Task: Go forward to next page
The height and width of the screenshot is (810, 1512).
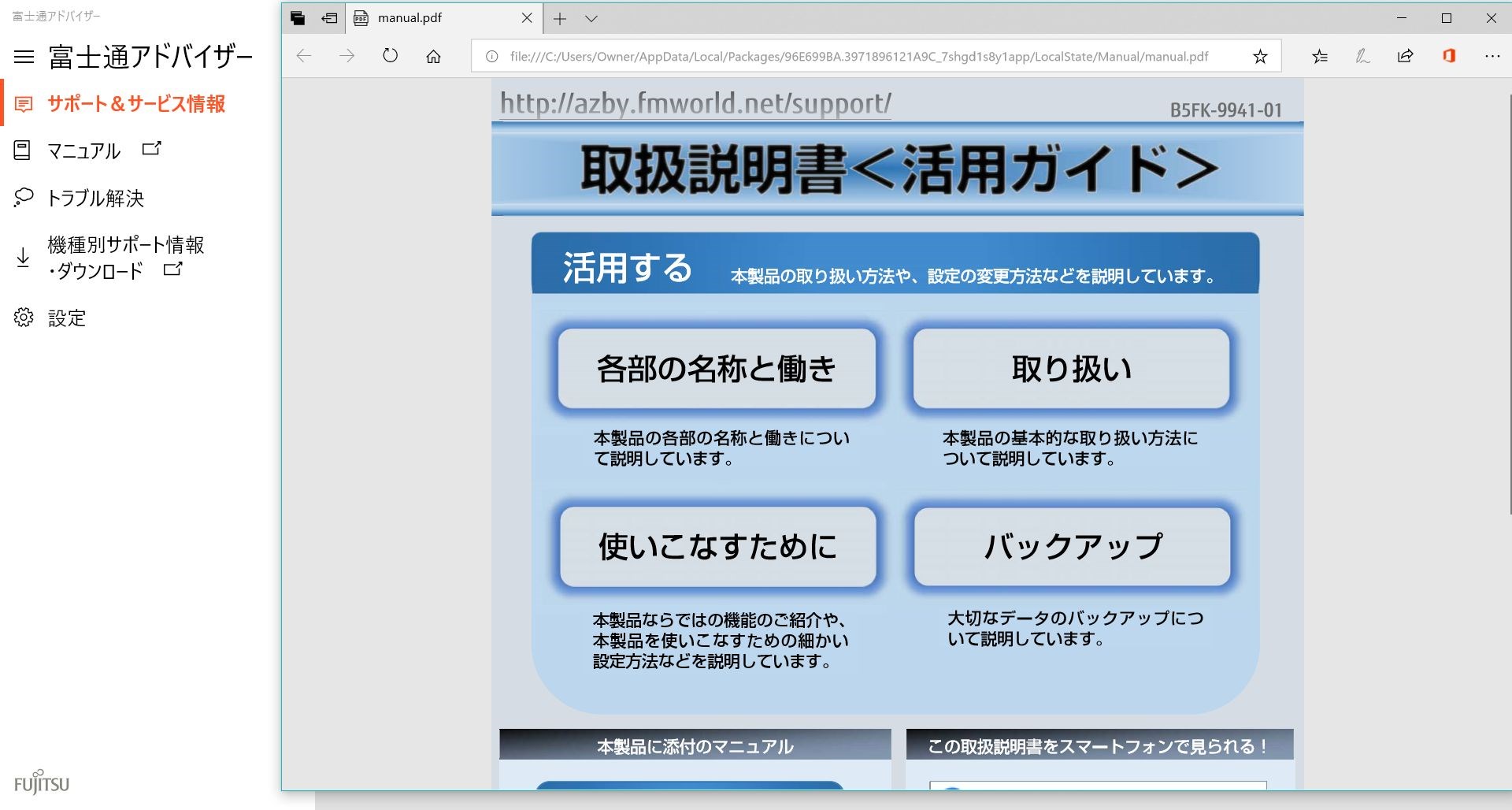Action: click(346, 56)
